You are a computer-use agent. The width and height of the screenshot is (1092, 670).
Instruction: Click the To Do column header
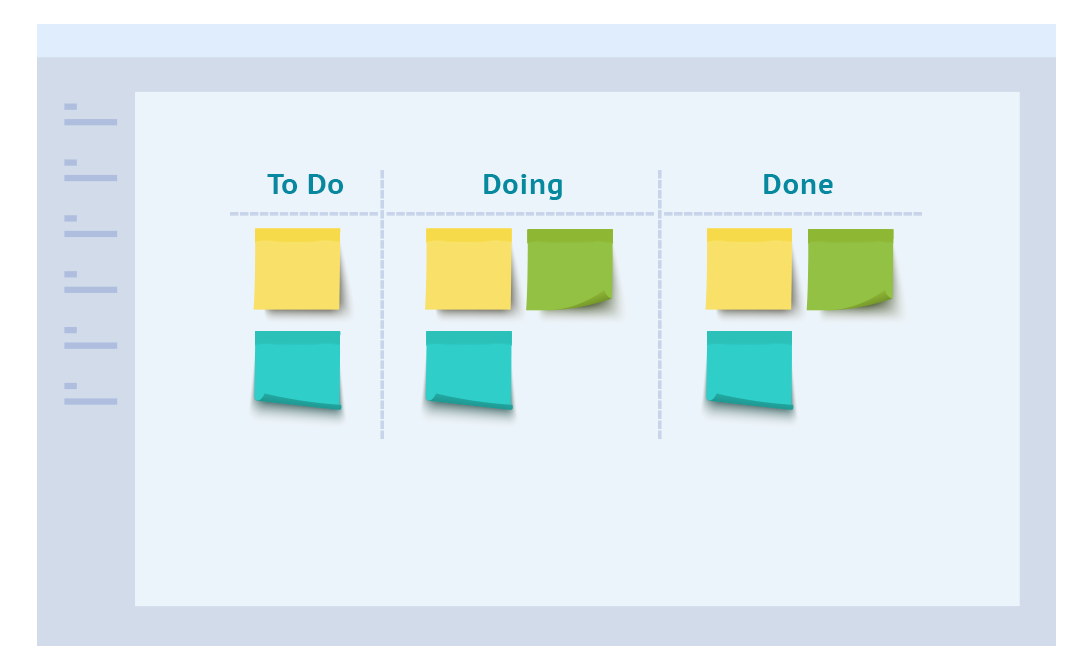pyautogui.click(x=305, y=185)
